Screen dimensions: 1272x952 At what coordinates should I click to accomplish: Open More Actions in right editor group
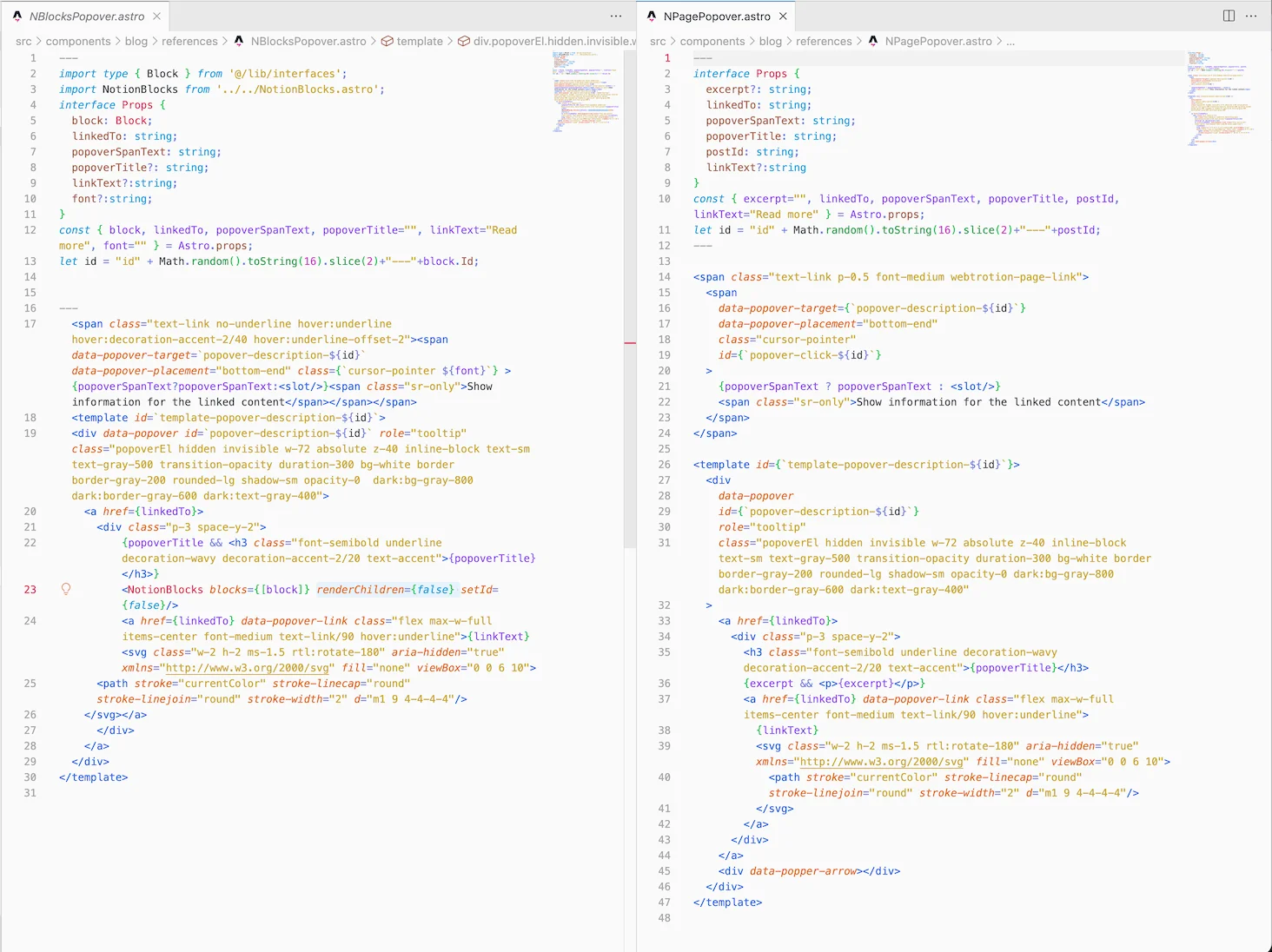(x=1251, y=16)
